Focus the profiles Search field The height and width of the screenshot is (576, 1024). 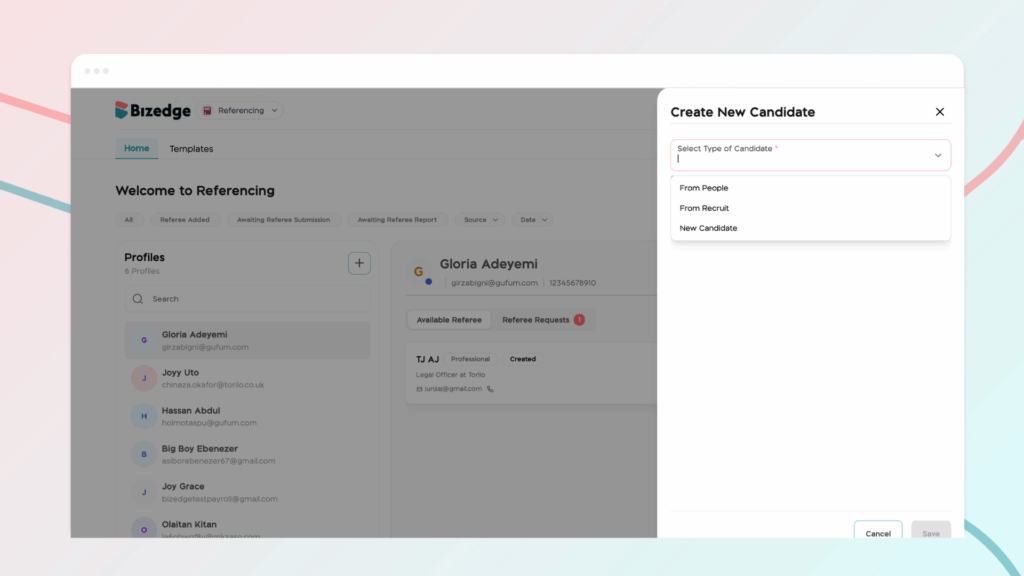(x=247, y=299)
